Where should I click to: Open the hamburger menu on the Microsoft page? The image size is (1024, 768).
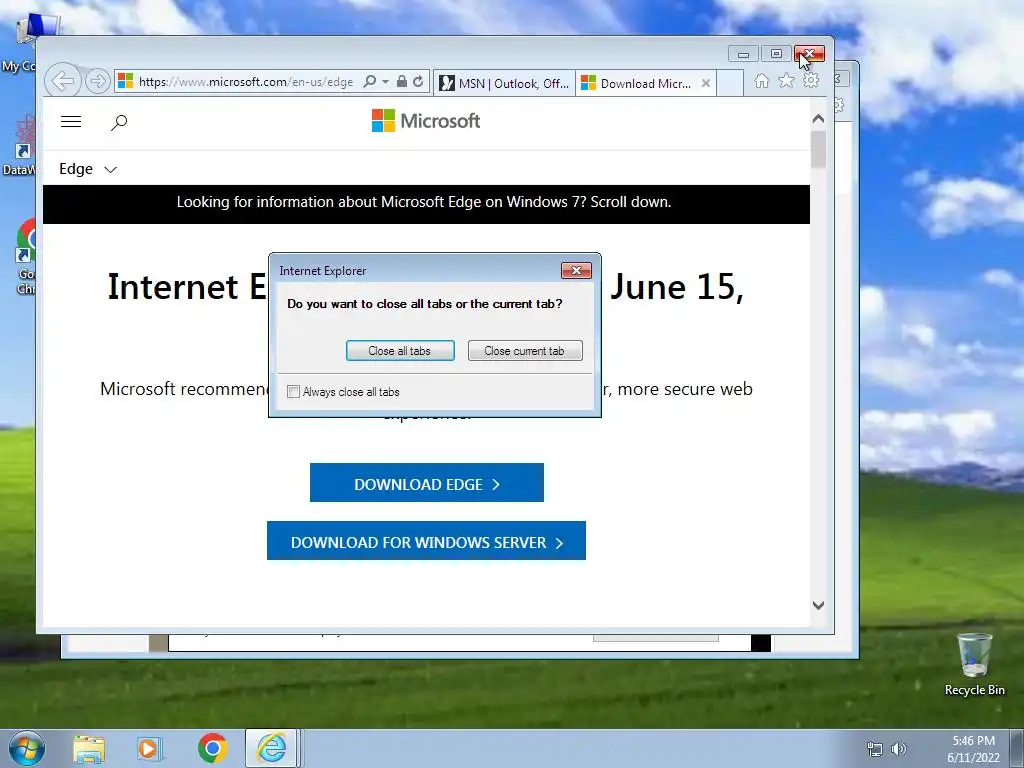point(71,121)
